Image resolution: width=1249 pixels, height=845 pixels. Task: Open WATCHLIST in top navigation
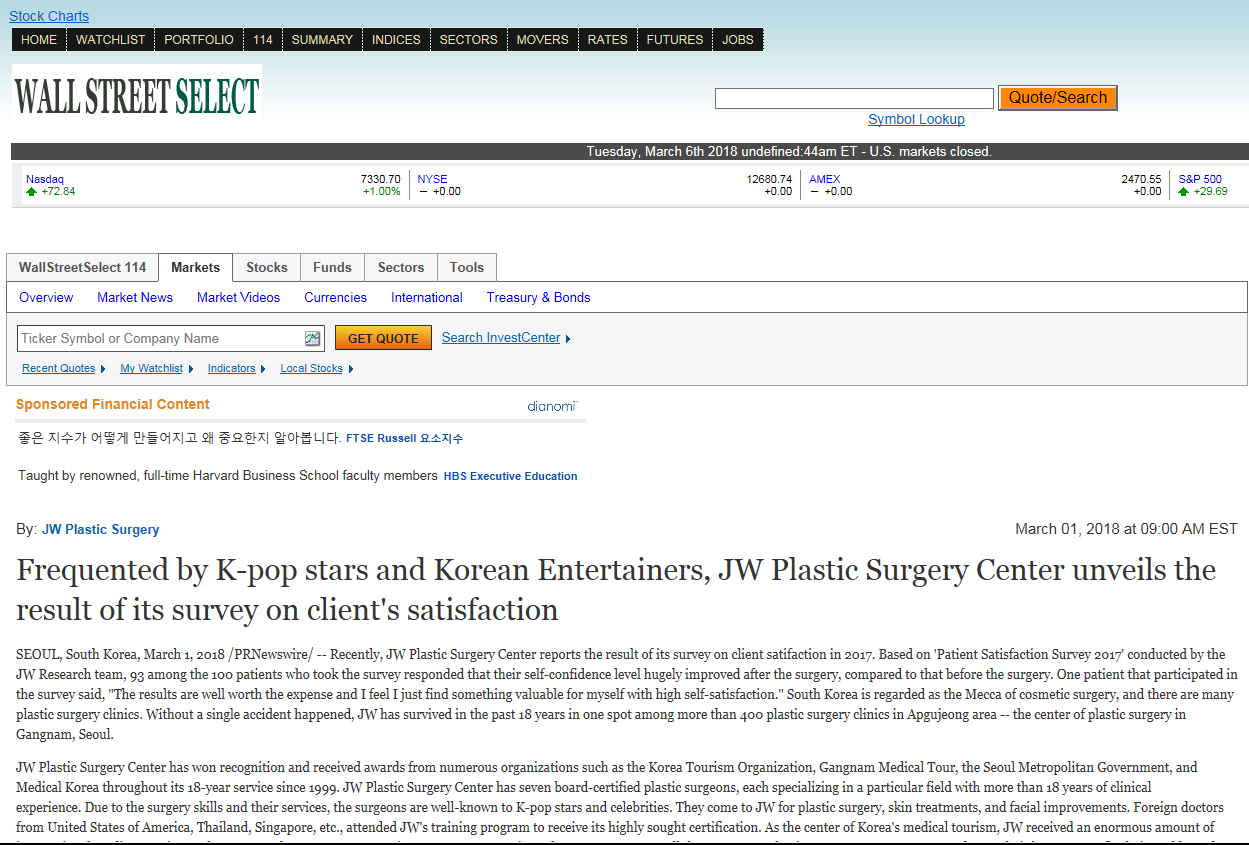pos(111,40)
